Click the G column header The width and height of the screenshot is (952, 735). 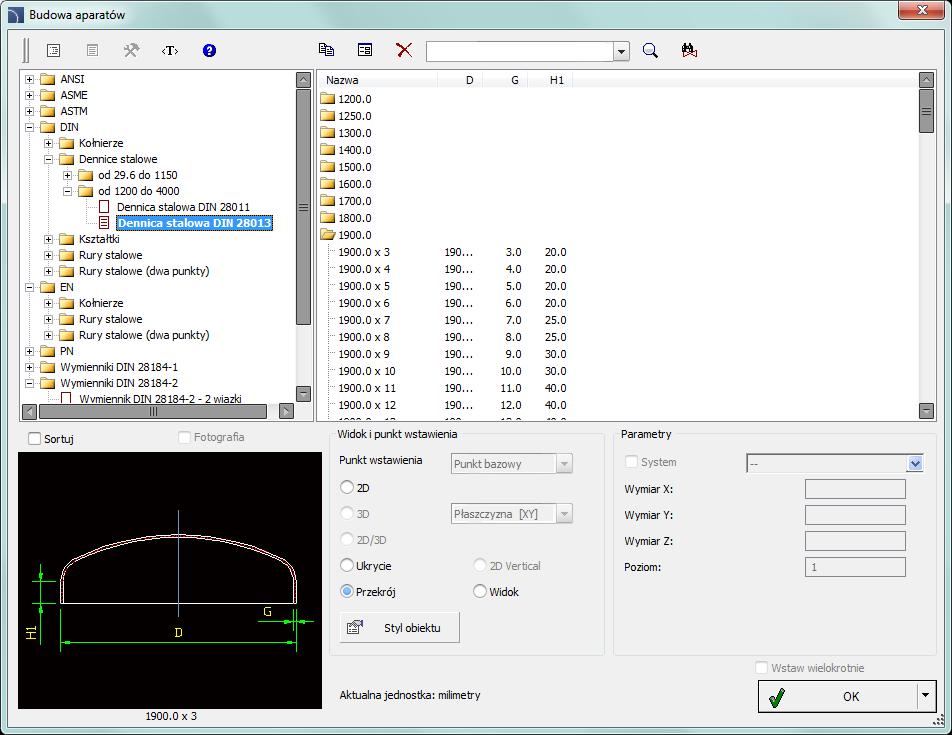coord(506,80)
